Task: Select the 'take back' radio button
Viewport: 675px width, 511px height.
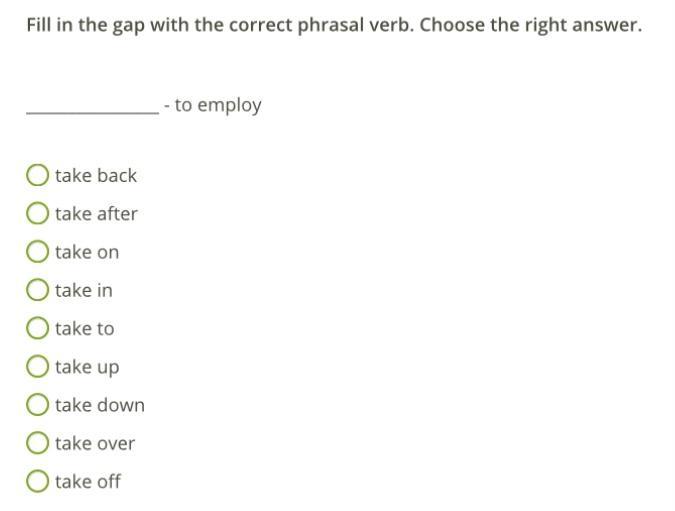Action: coord(37,176)
